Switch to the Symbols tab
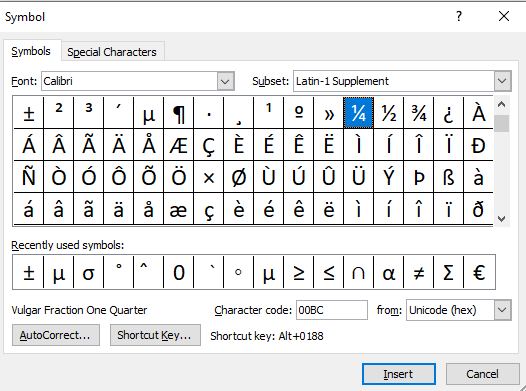 (31, 51)
